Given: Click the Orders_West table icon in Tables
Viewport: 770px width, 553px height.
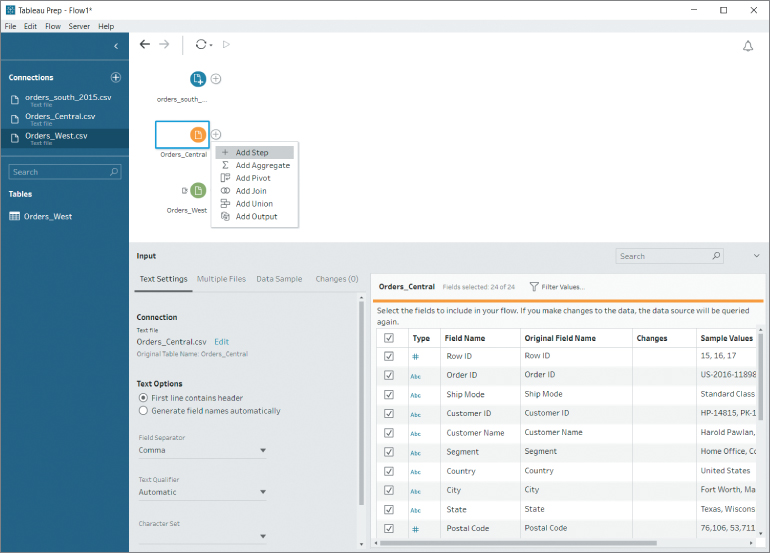Looking at the screenshot, I should coord(15,217).
